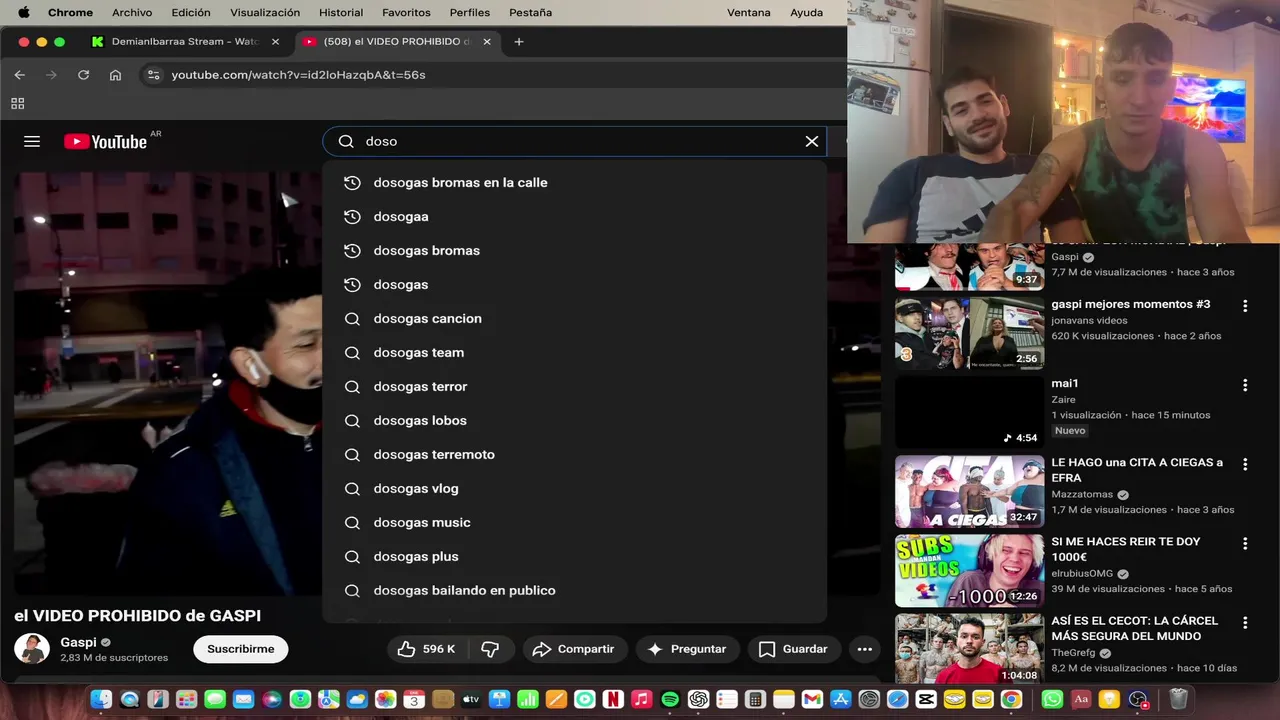Image resolution: width=1280 pixels, height=720 pixels.
Task: Open the Historial menu
Action: click(x=341, y=12)
